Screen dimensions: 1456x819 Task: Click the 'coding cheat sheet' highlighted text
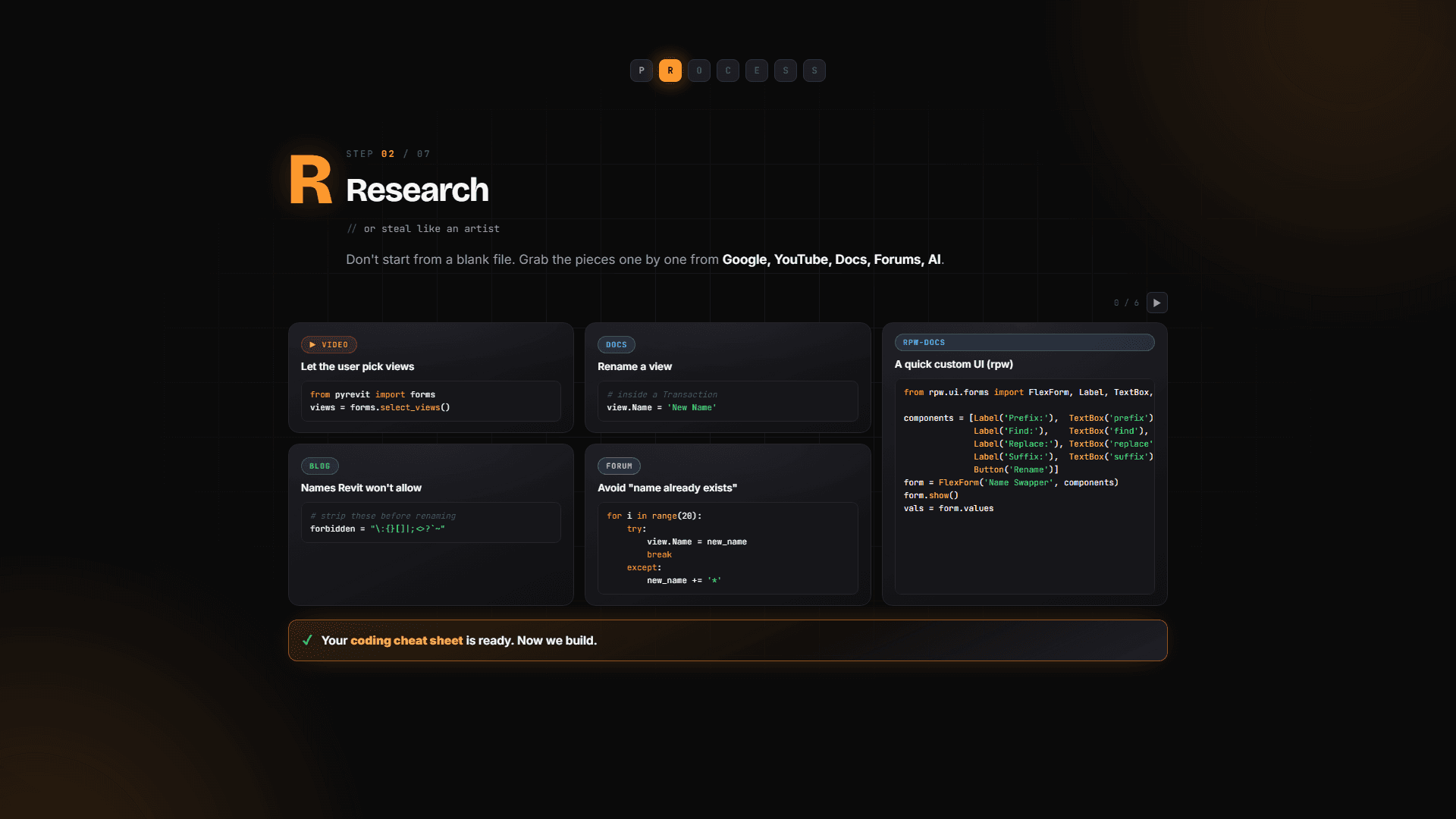tap(406, 640)
